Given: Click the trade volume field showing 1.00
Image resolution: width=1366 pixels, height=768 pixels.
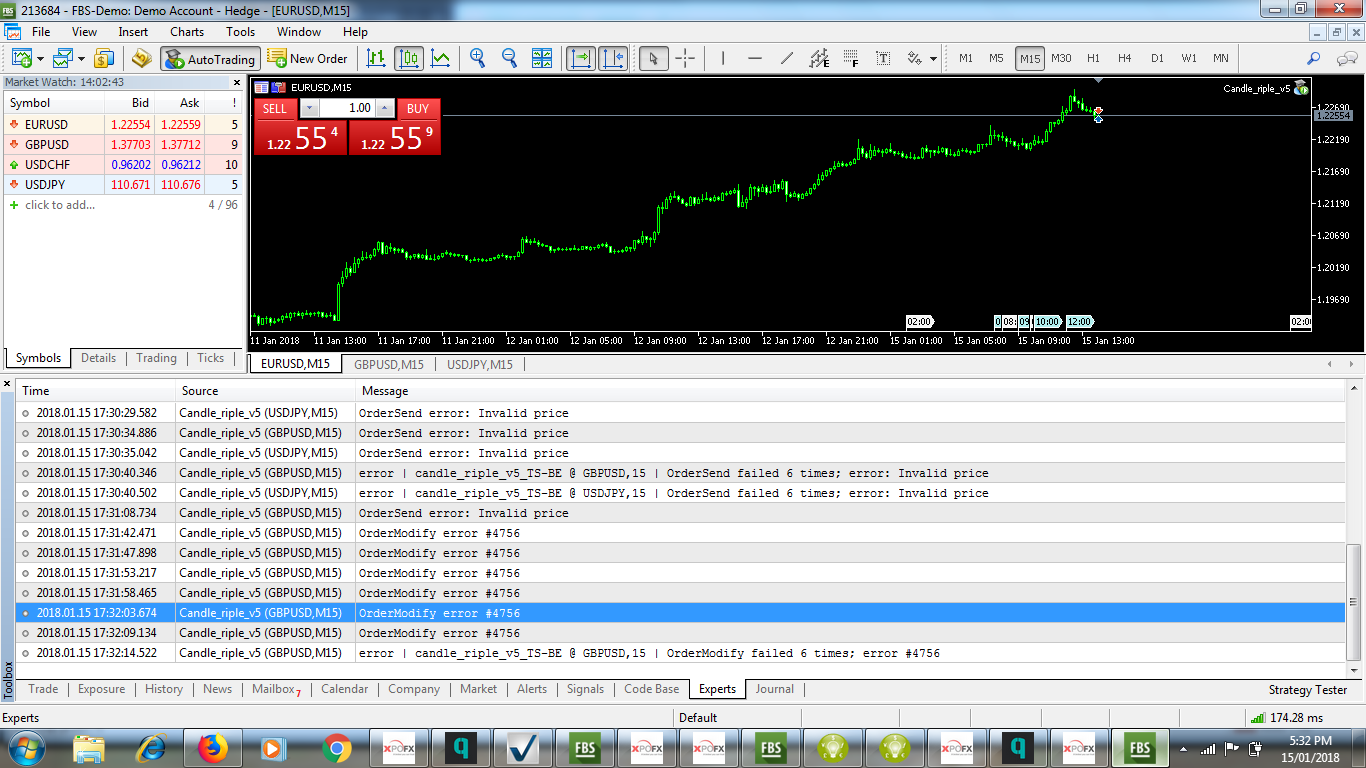Looking at the screenshot, I should point(347,108).
